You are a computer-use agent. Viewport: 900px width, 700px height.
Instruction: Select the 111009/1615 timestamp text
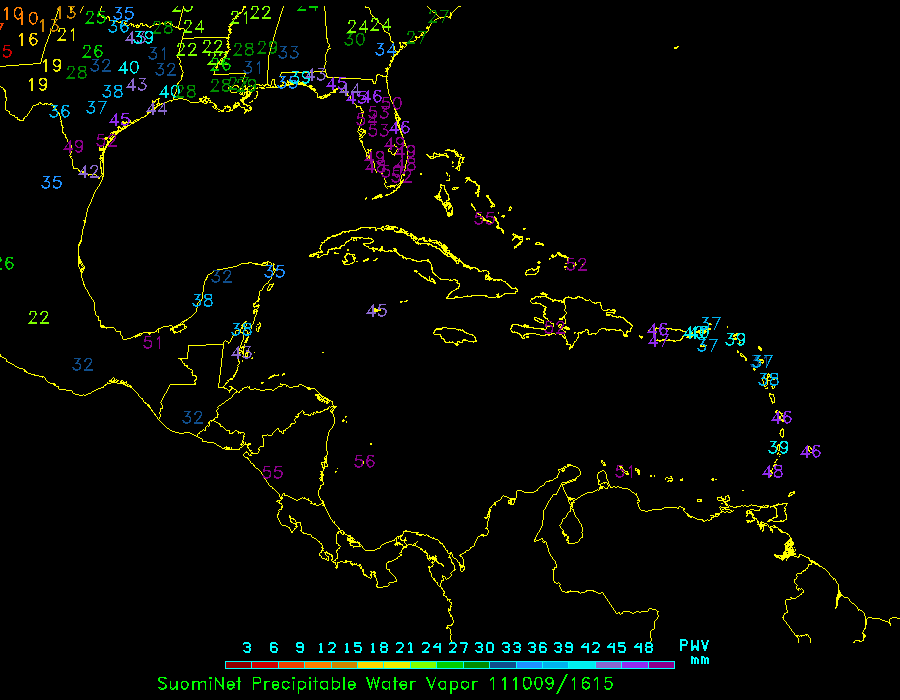tap(551, 684)
